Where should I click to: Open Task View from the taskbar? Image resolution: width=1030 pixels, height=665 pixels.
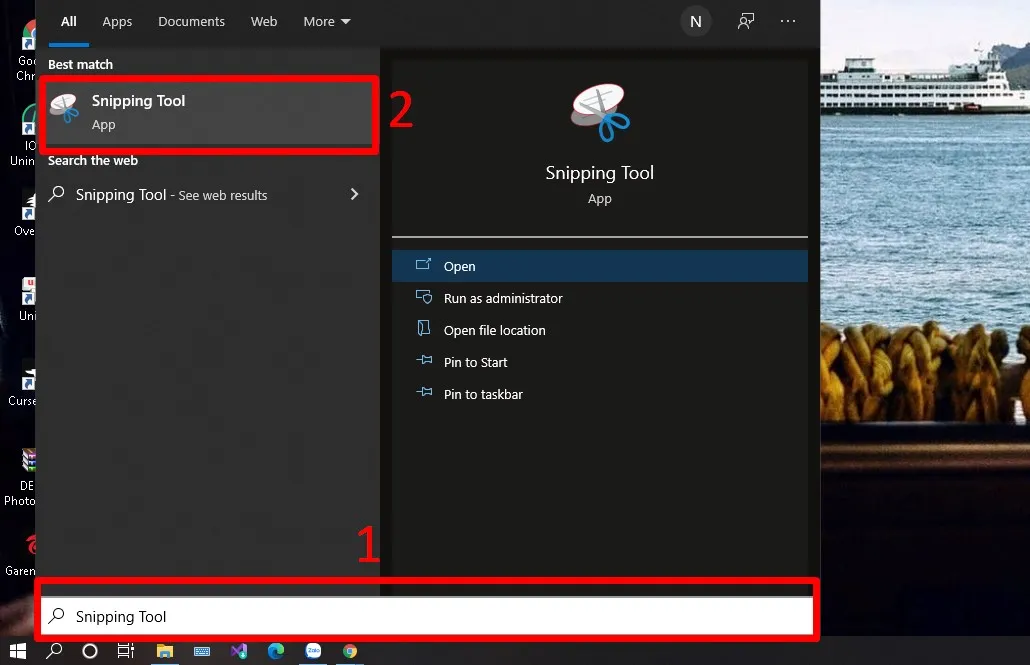point(125,652)
